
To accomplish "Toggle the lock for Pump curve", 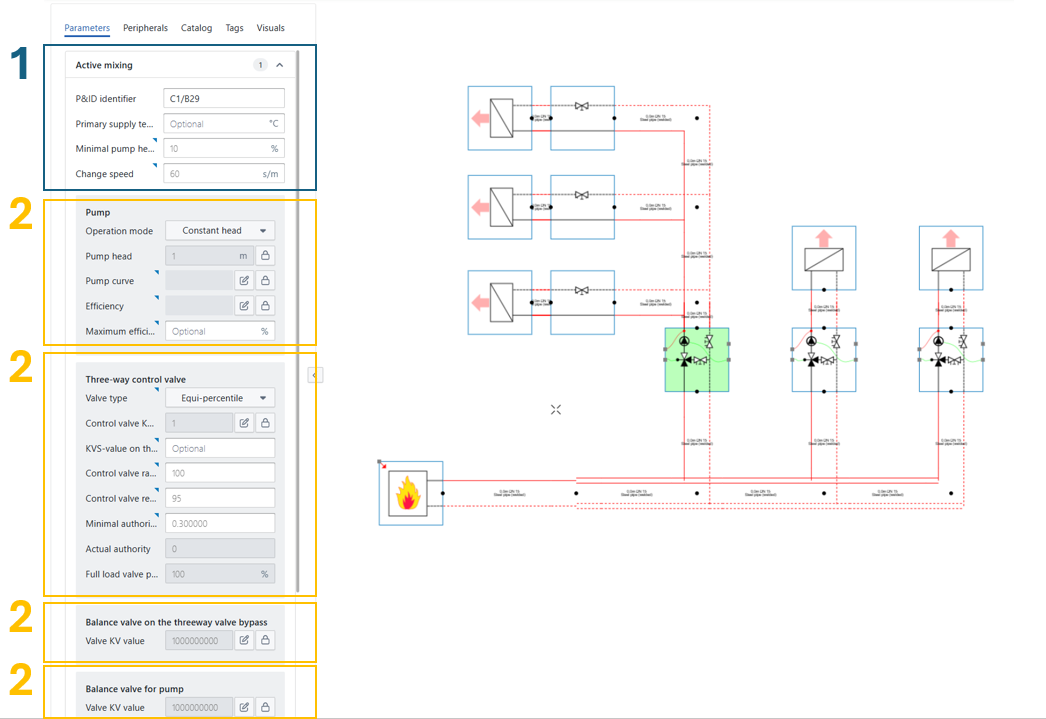I will click(265, 281).
